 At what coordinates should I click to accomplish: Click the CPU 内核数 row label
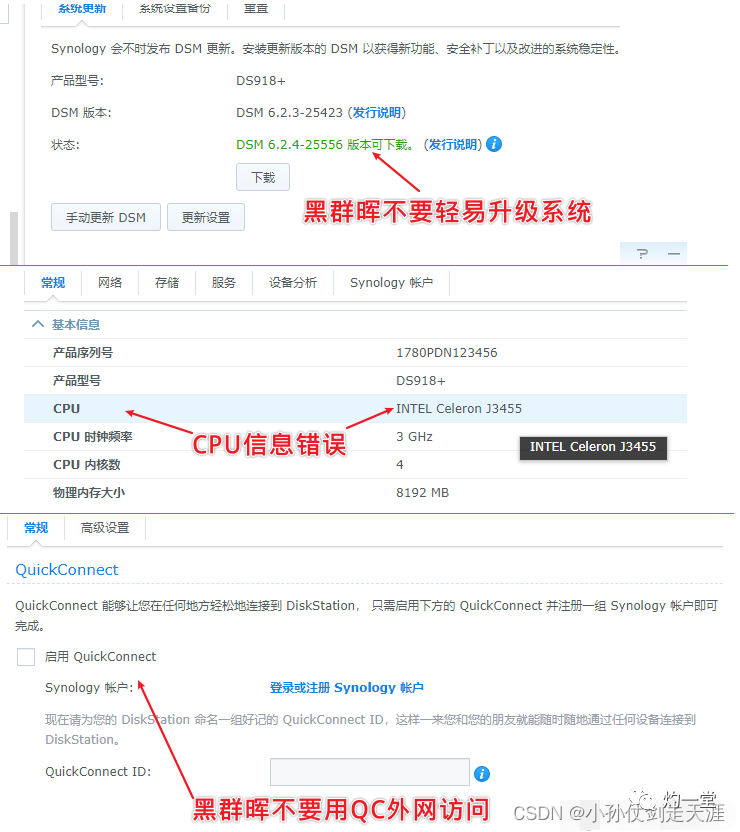[87, 464]
